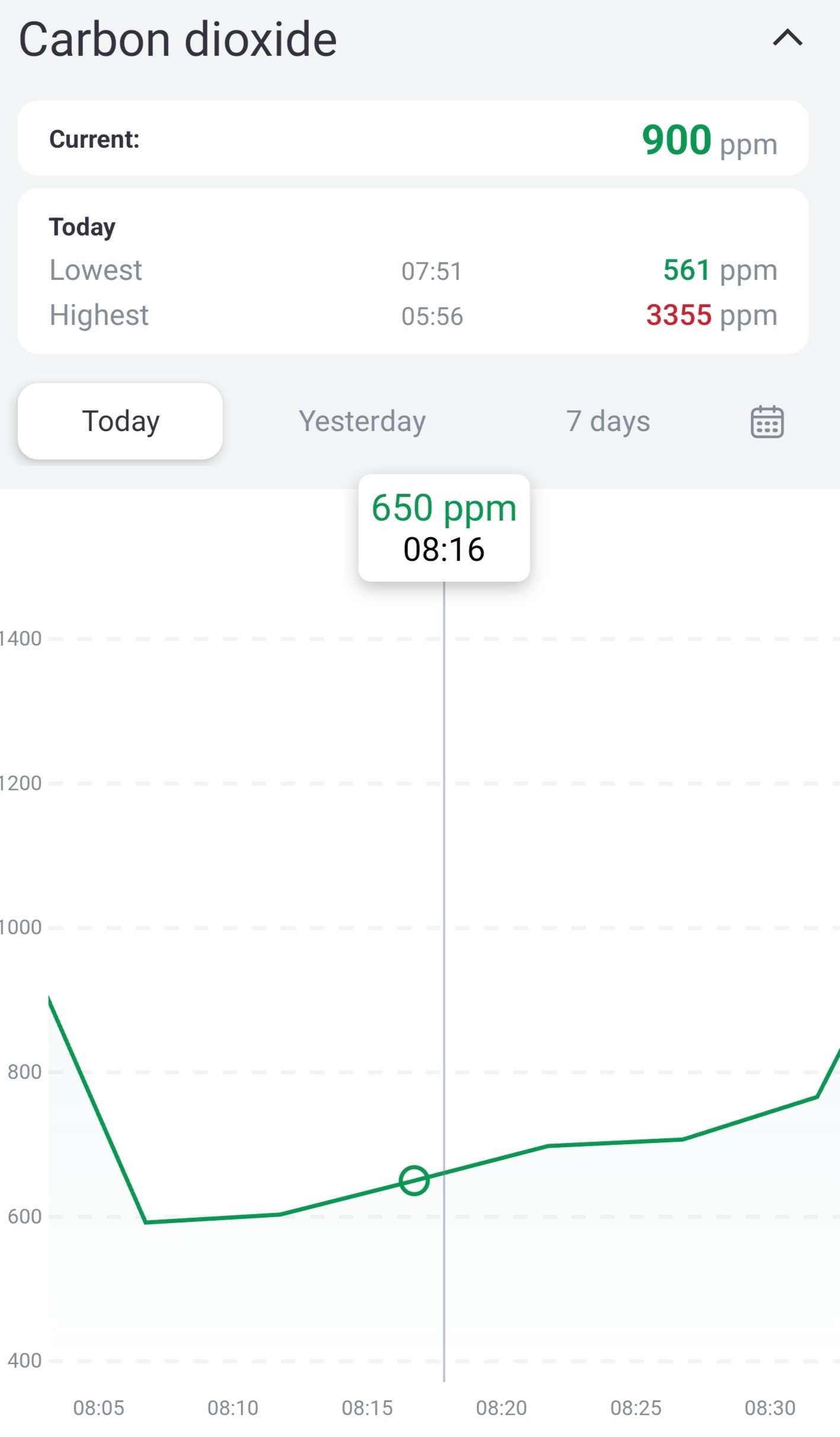840x1437 pixels.
Task: Select the Today tab
Action: pyautogui.click(x=120, y=421)
